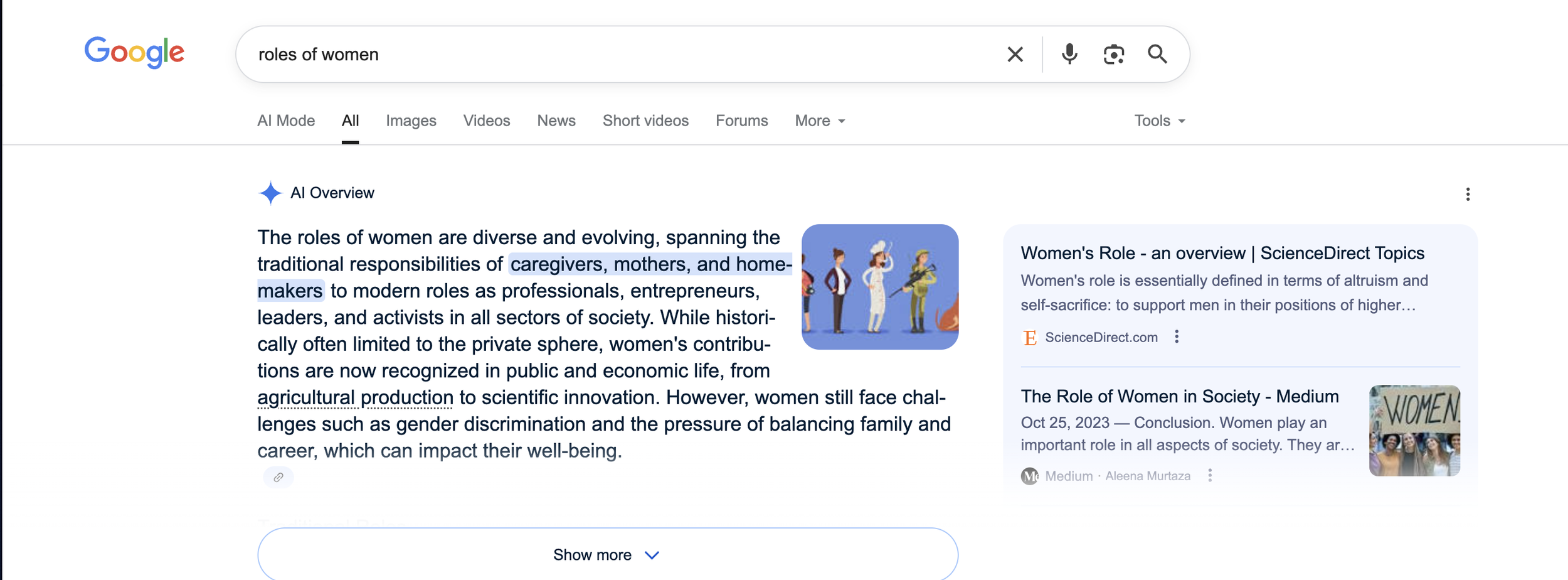Click the Oct 25, 2023 Conclusion snippet
This screenshot has width=1568, height=580.
click(x=1187, y=434)
